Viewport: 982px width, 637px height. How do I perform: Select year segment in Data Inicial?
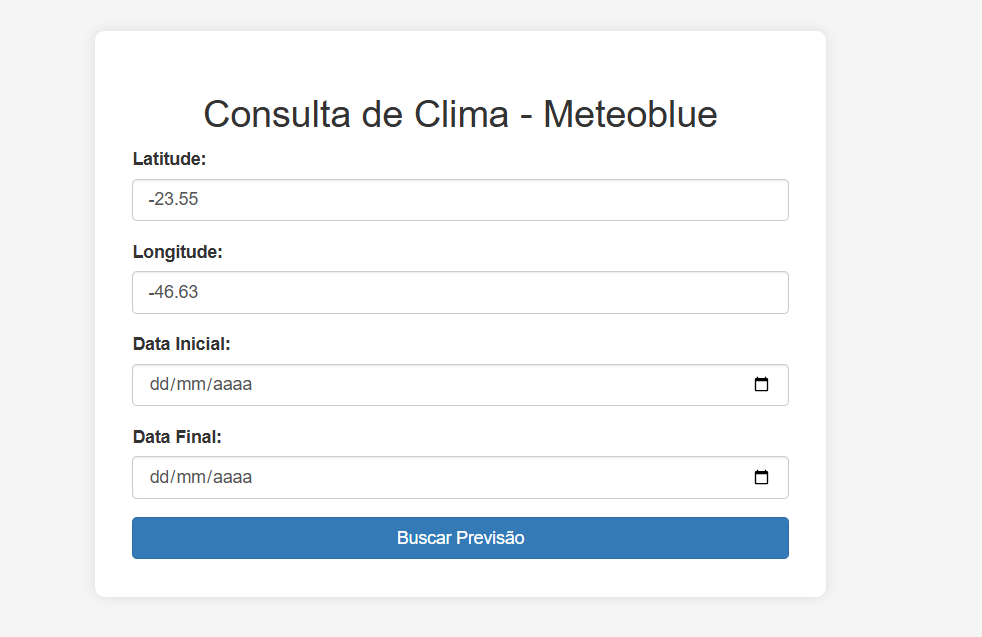pyautogui.click(x=232, y=384)
